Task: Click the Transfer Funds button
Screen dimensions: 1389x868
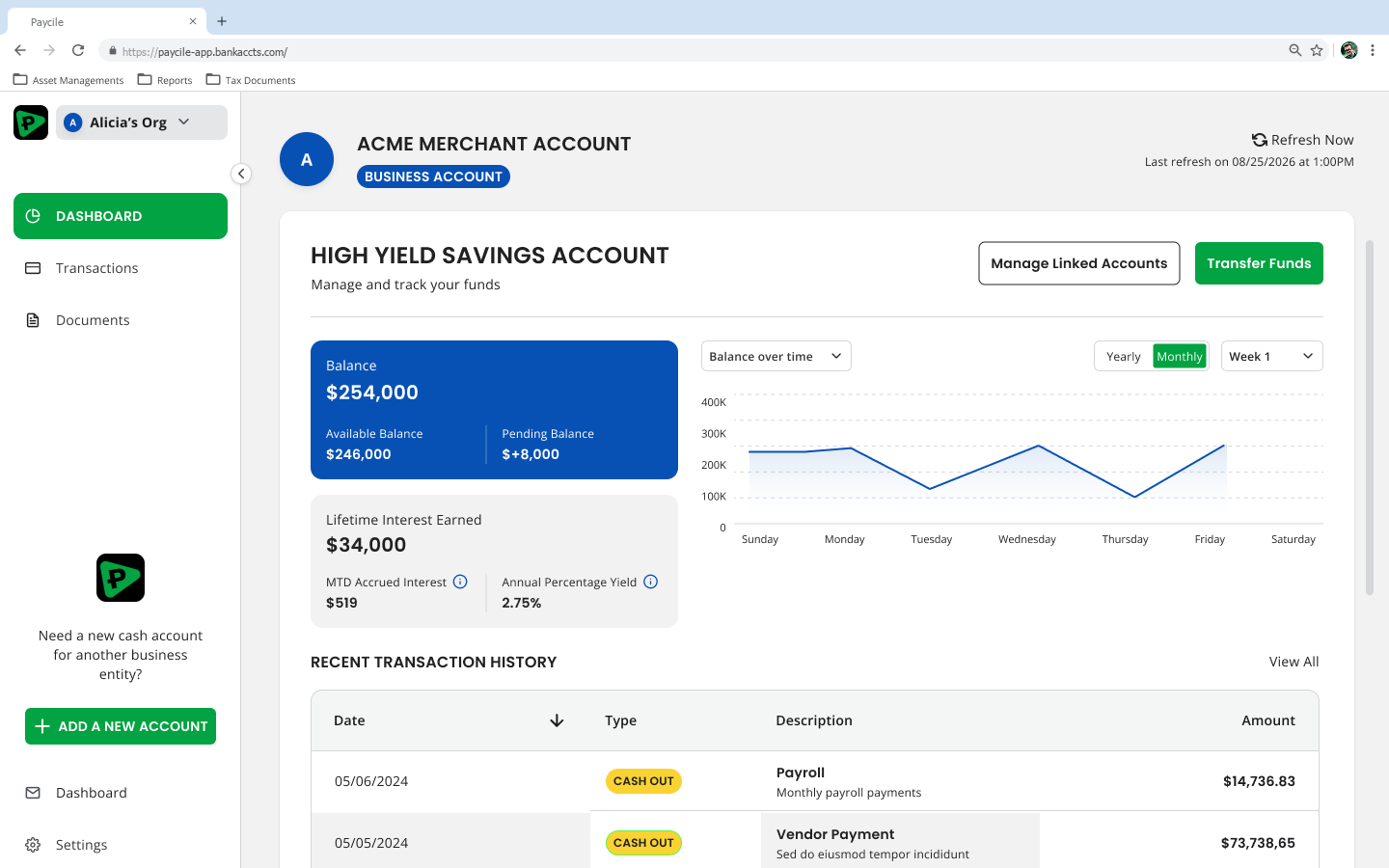Action: pos(1259,263)
